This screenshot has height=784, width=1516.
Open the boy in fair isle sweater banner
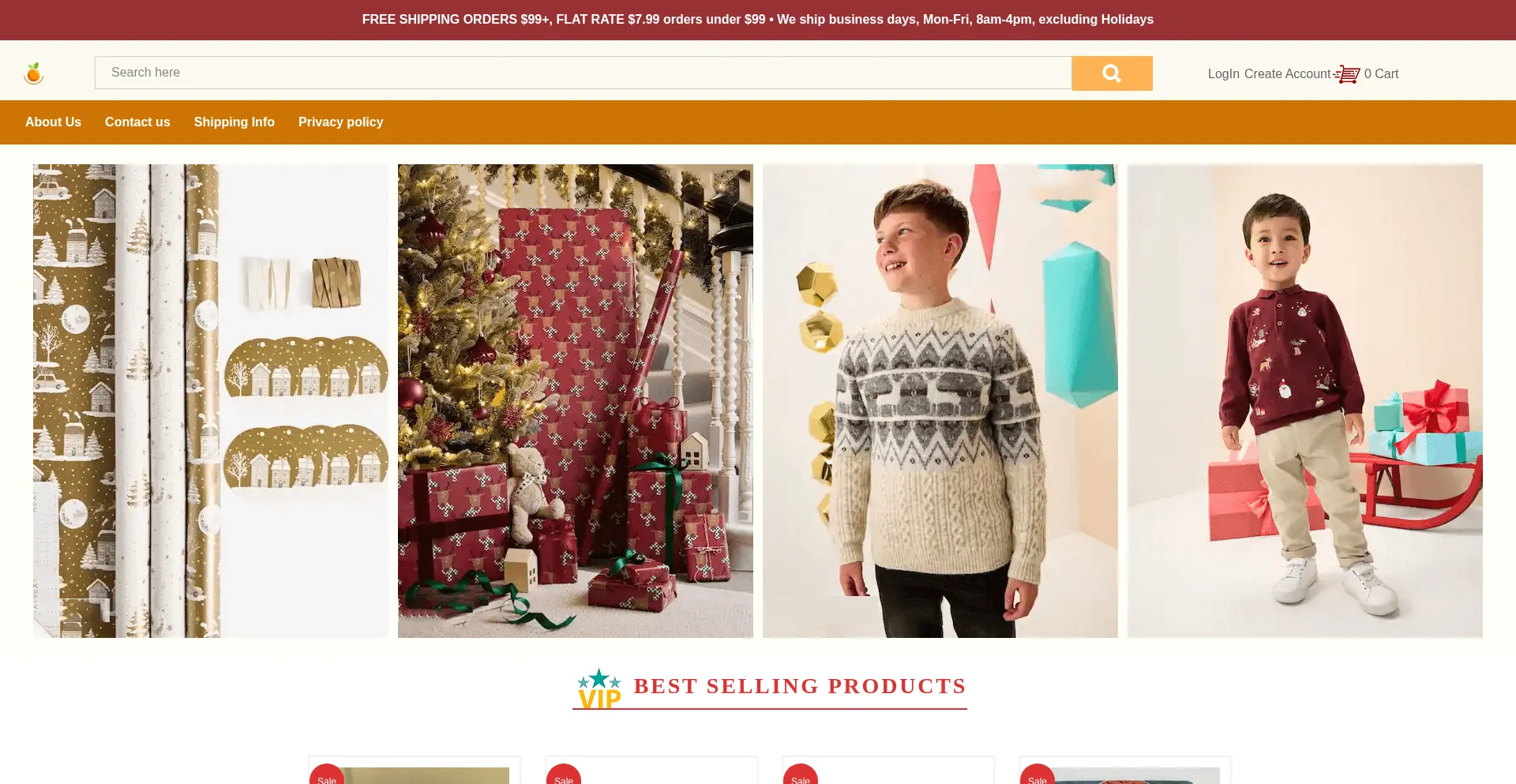tap(940, 401)
